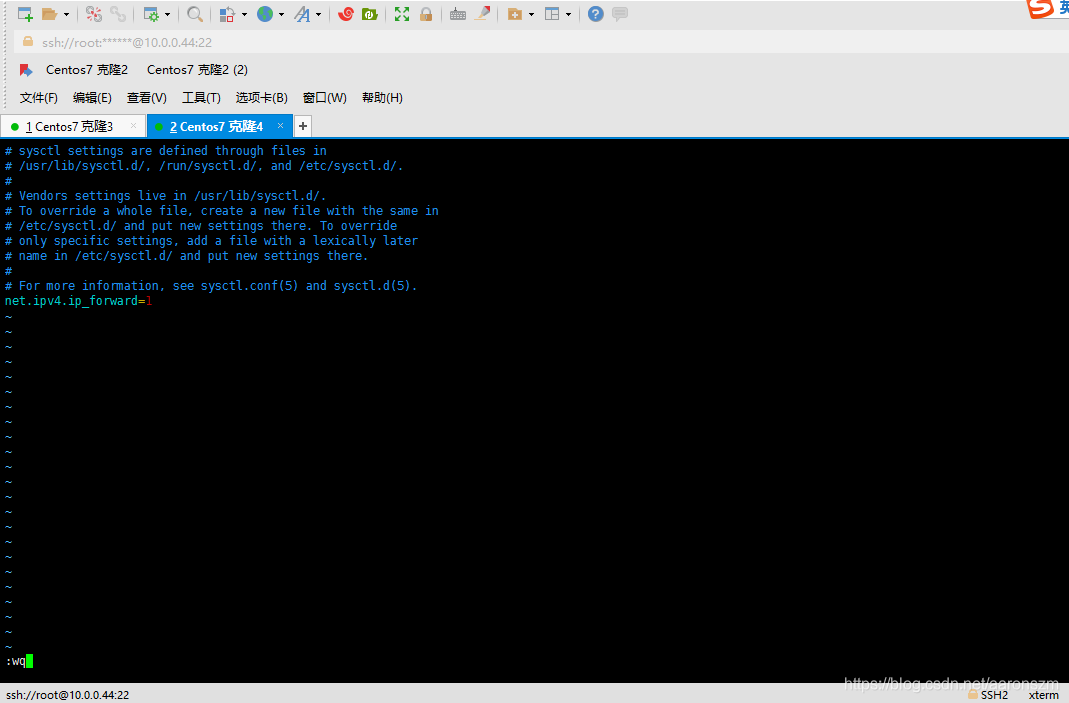Click the highlight marker icon
Viewport: 1069px width, 703px height.
tap(483, 14)
